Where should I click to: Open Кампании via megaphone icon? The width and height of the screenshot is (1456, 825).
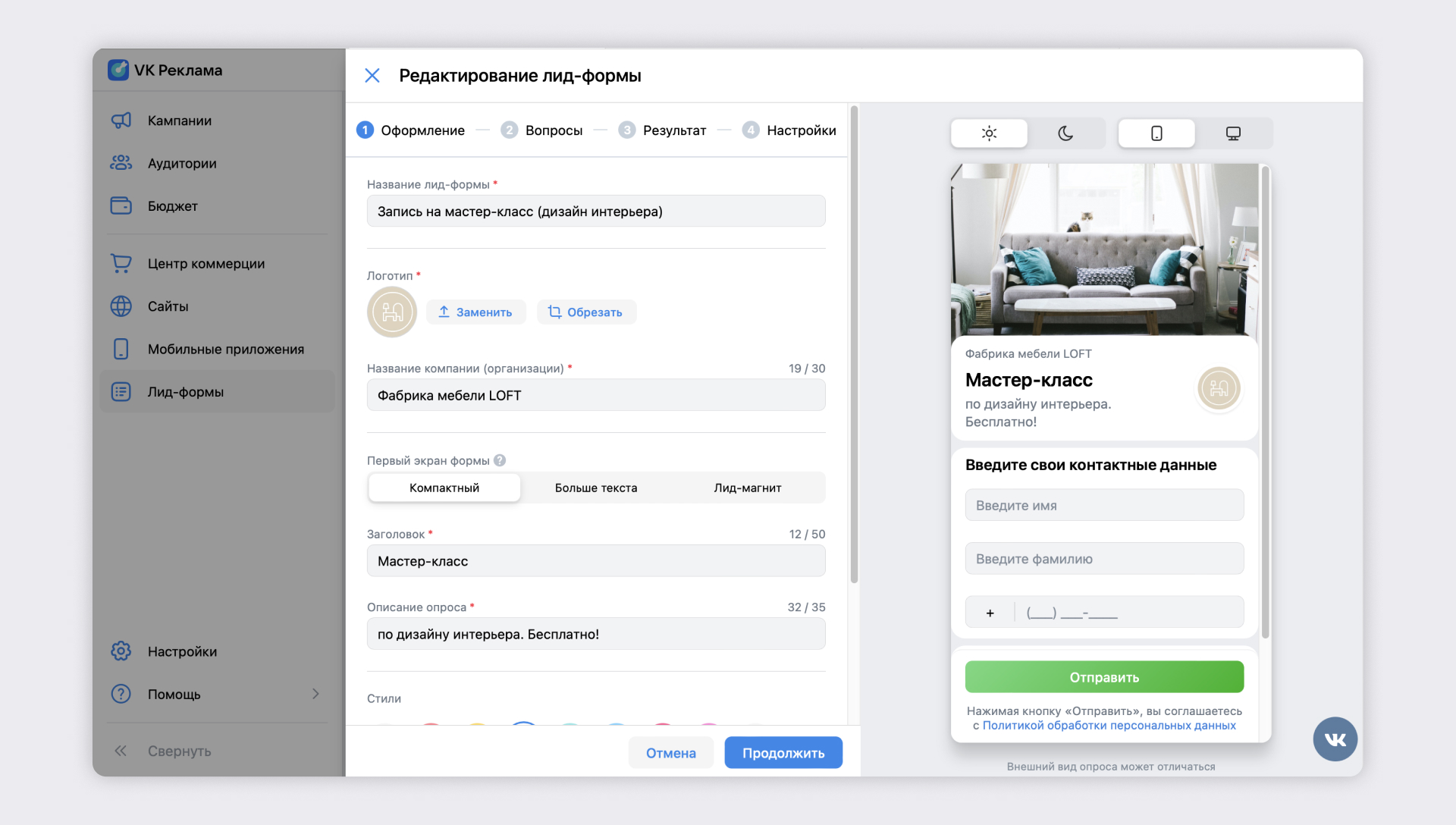pyautogui.click(x=121, y=121)
